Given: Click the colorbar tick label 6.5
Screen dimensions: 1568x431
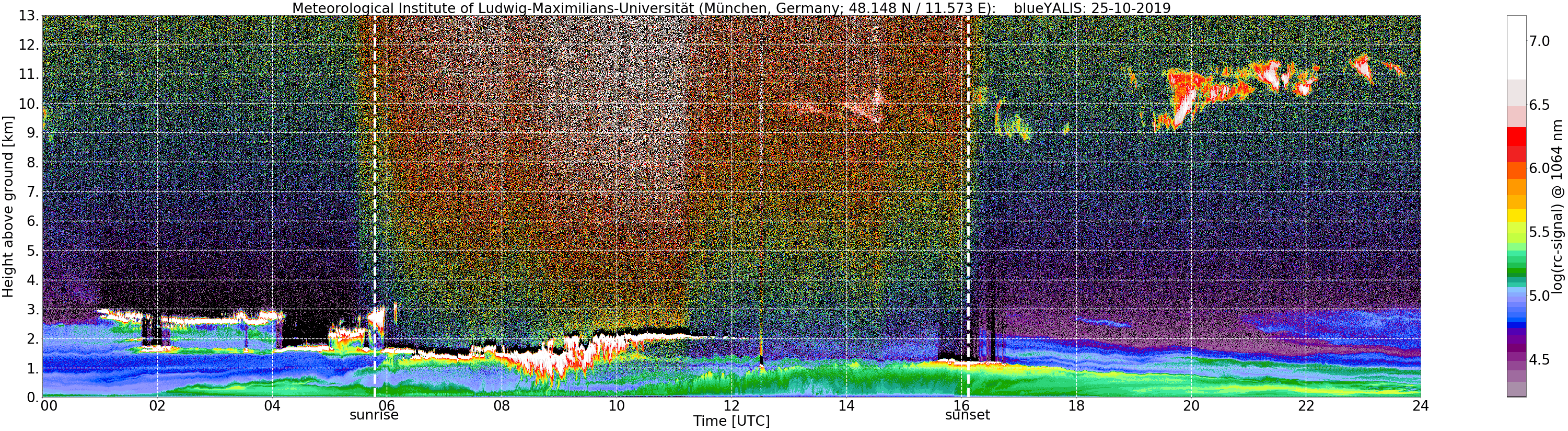Looking at the screenshot, I should coord(1539,105).
